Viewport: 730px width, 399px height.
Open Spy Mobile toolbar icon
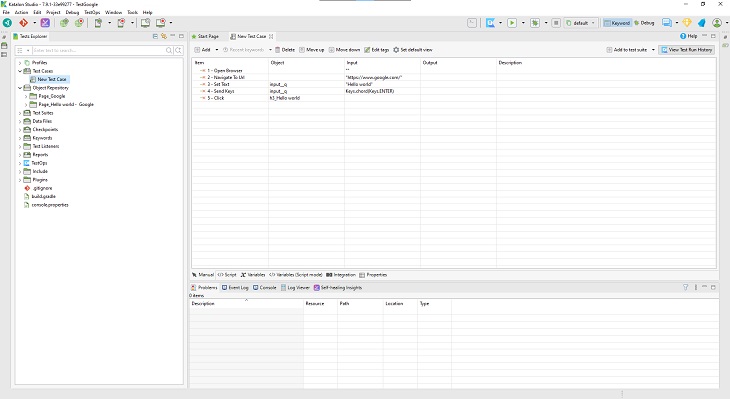[x=98, y=23]
